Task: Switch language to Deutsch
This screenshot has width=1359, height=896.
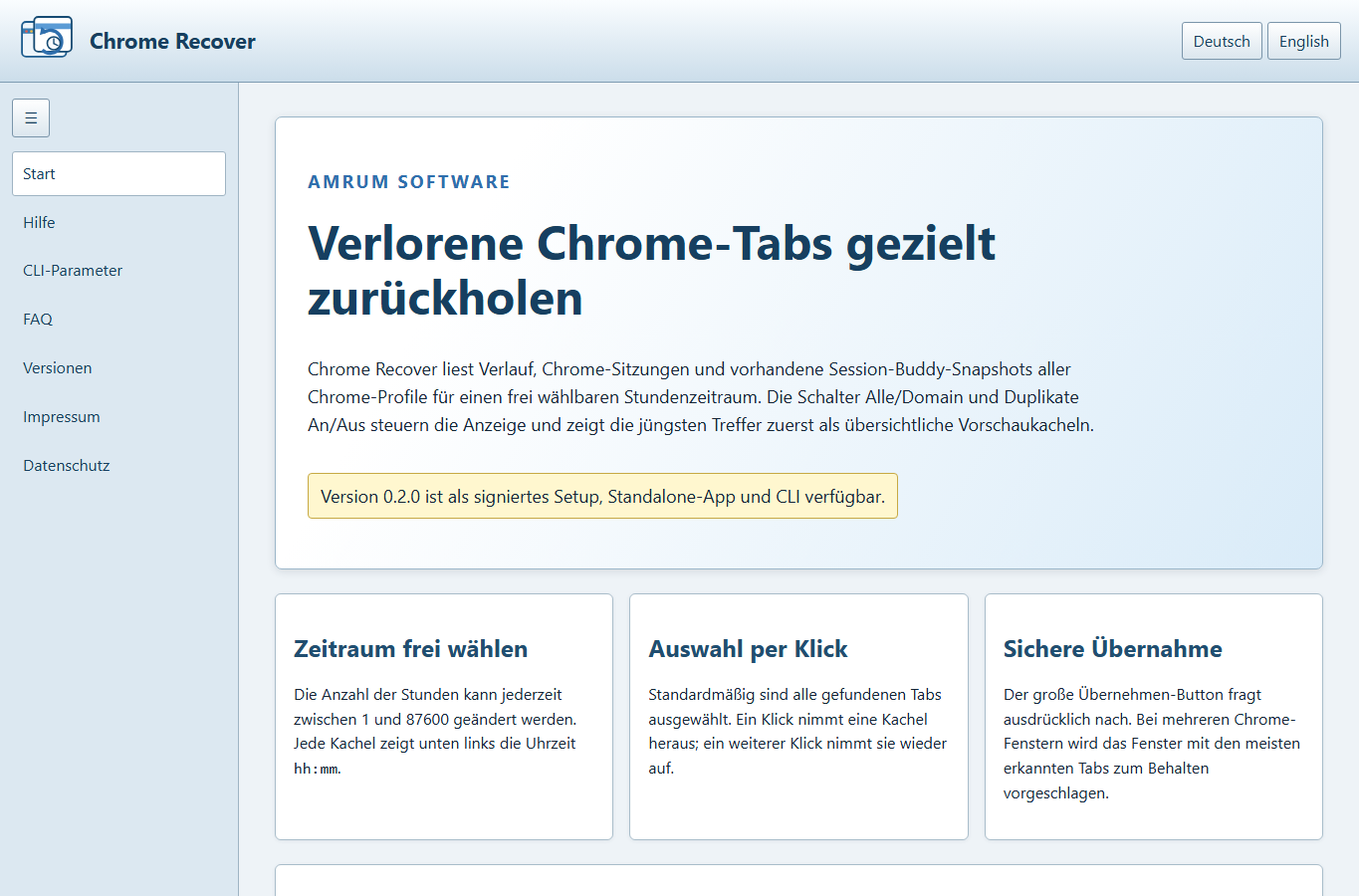Action: point(1222,41)
